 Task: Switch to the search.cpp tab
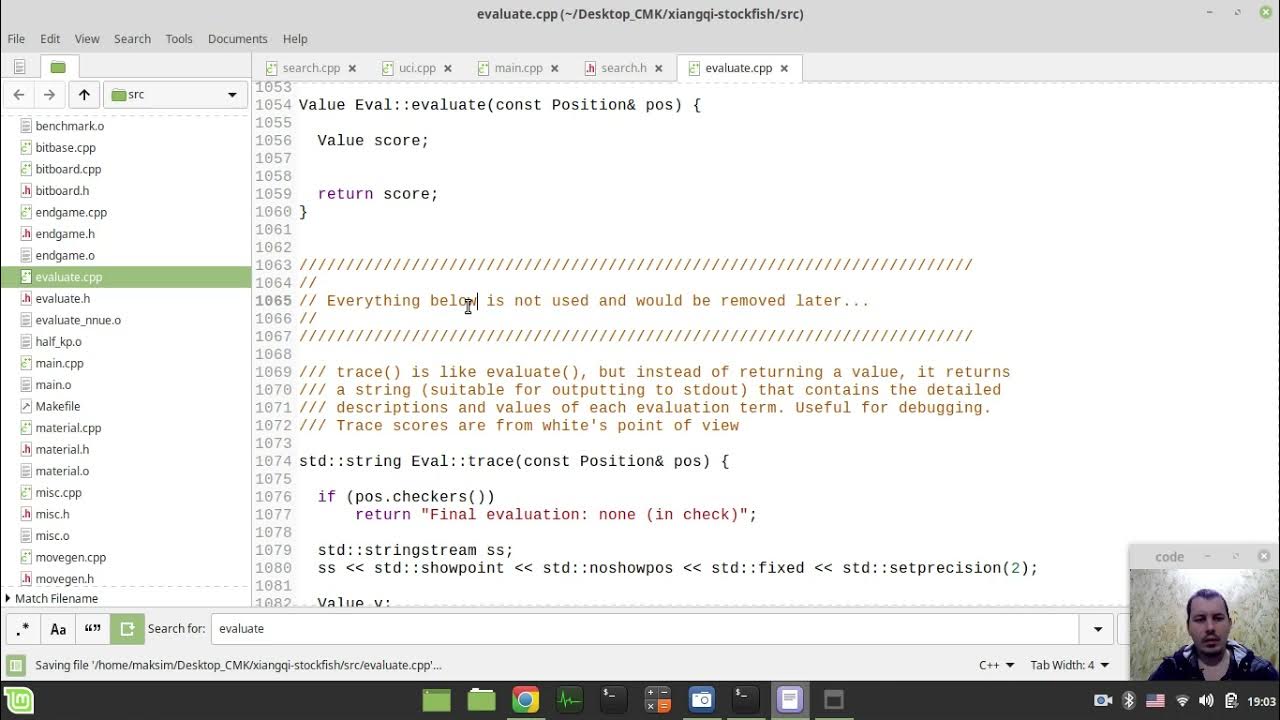coord(310,68)
